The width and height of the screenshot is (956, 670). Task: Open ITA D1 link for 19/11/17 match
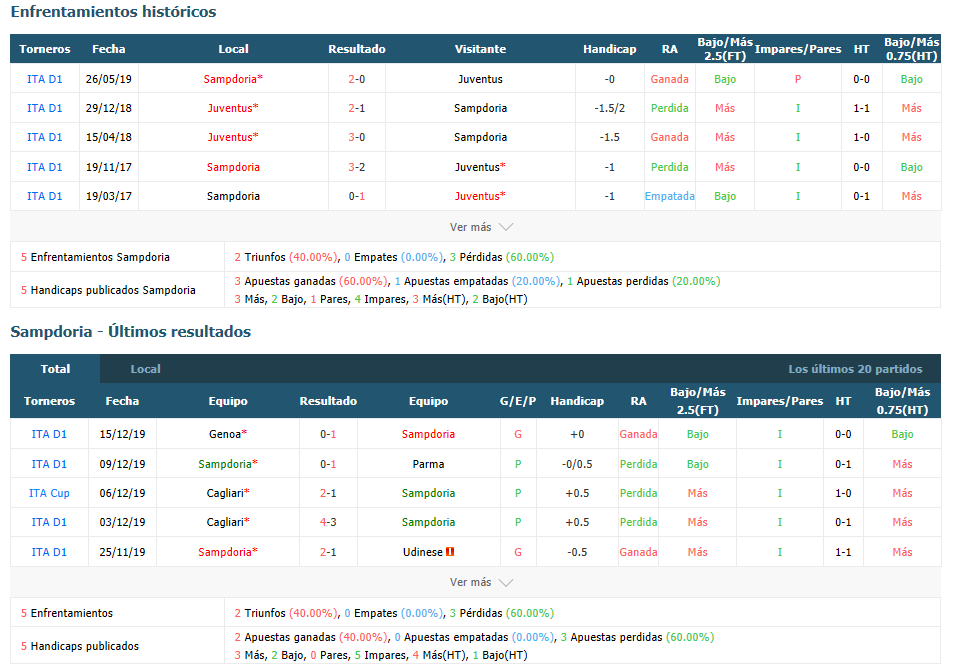point(45,167)
